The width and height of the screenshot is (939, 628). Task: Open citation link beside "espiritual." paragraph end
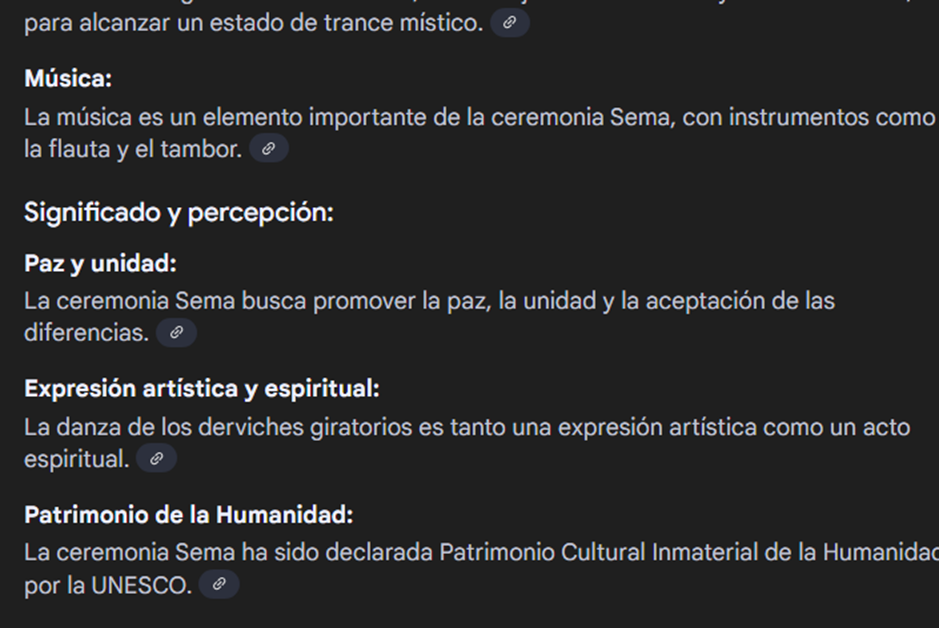tap(156, 459)
